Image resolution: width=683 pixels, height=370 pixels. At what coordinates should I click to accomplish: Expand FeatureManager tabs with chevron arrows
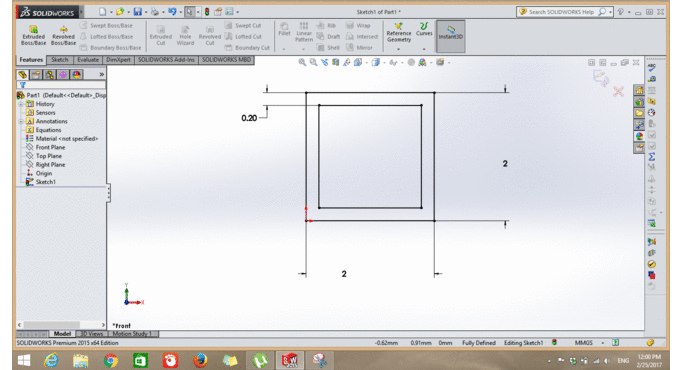101,75
